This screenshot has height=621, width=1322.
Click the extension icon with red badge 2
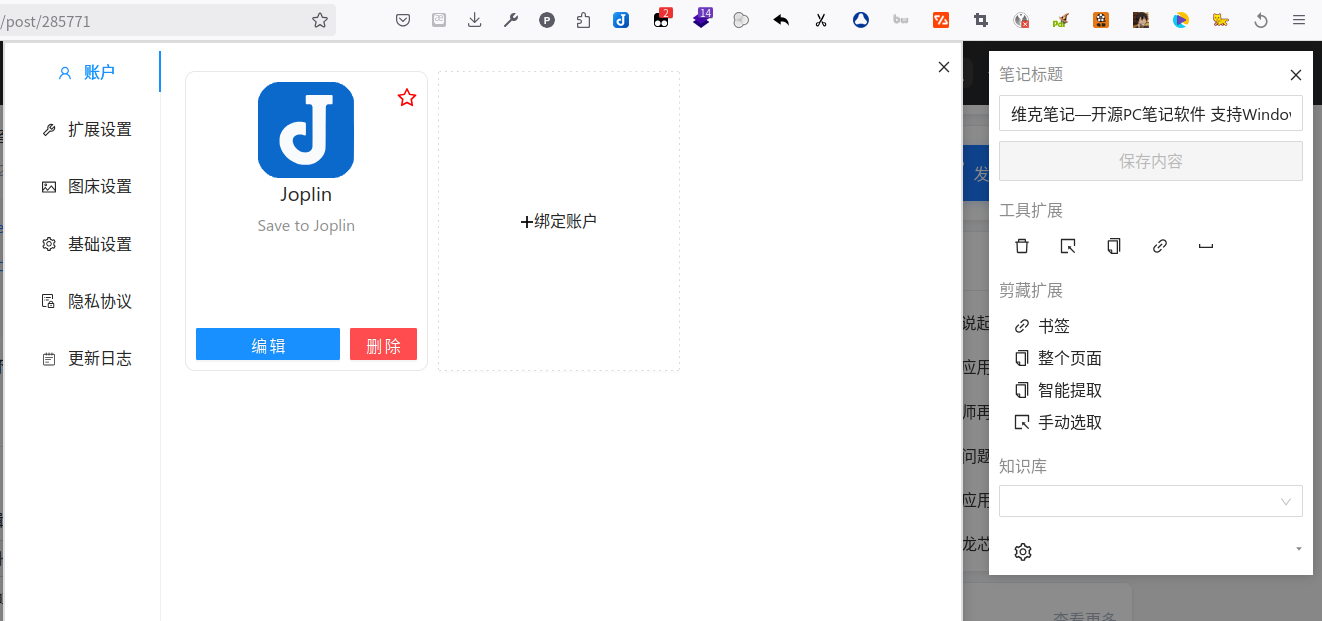click(x=662, y=19)
